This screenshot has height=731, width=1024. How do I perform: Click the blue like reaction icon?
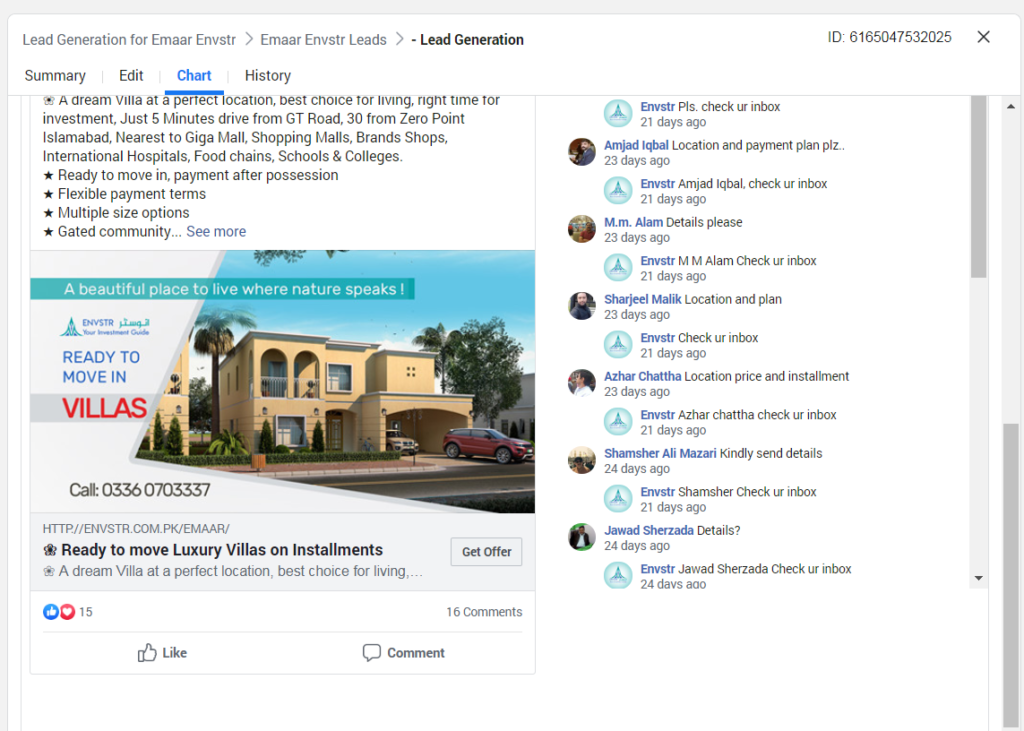[51, 611]
